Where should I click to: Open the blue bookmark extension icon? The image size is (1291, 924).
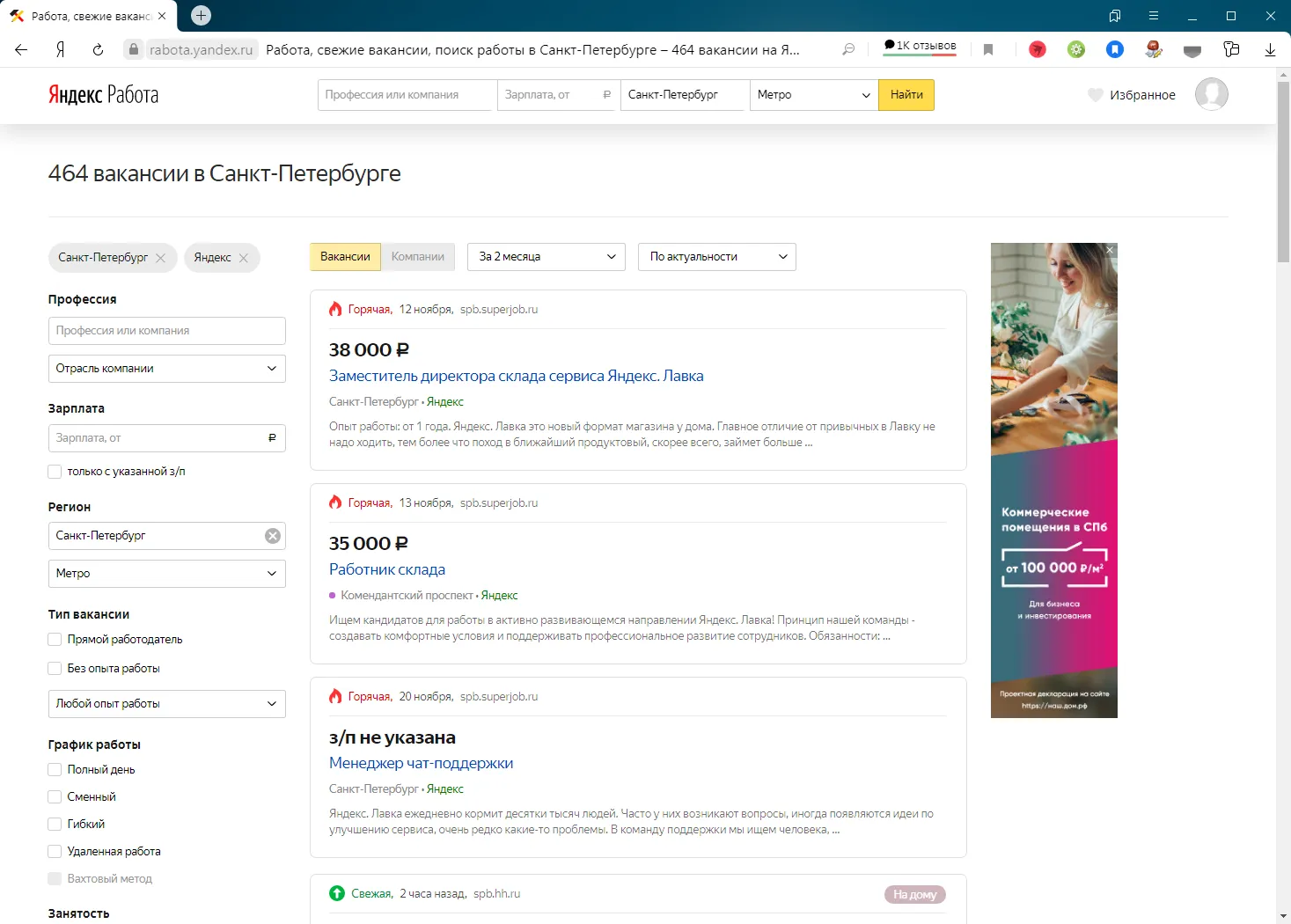click(x=1115, y=50)
